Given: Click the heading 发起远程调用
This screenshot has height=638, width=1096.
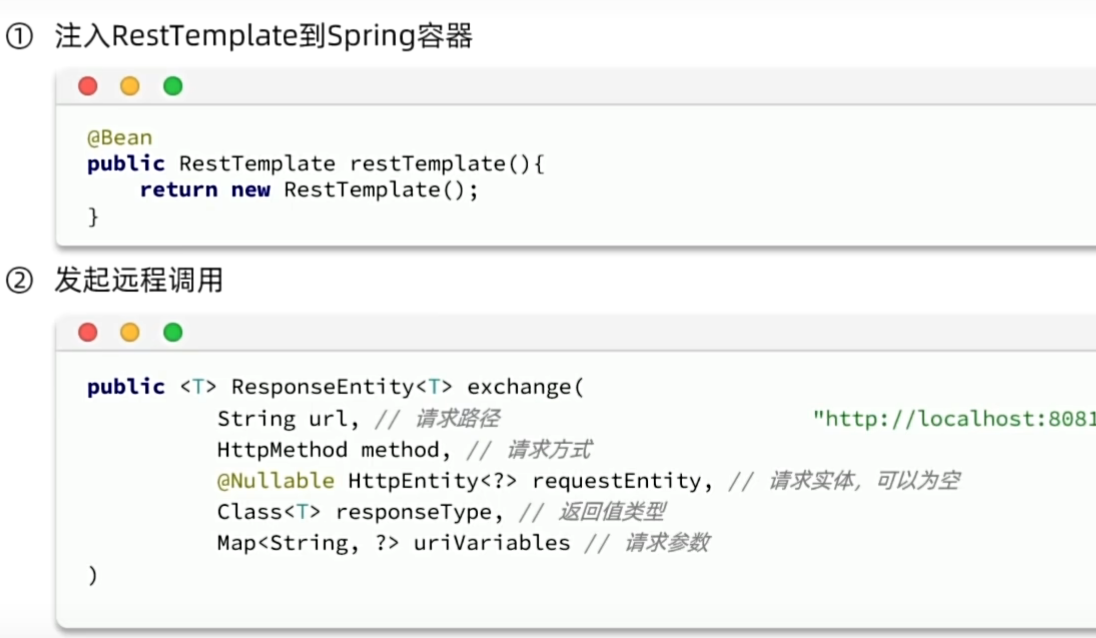Looking at the screenshot, I should [138, 281].
